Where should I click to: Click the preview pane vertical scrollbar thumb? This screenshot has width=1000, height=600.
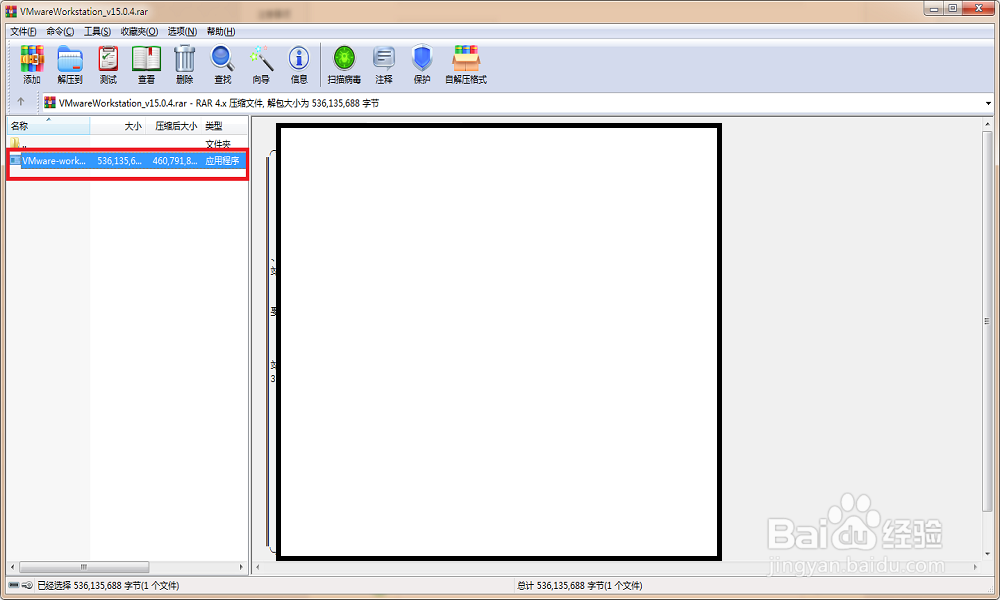(x=987, y=321)
